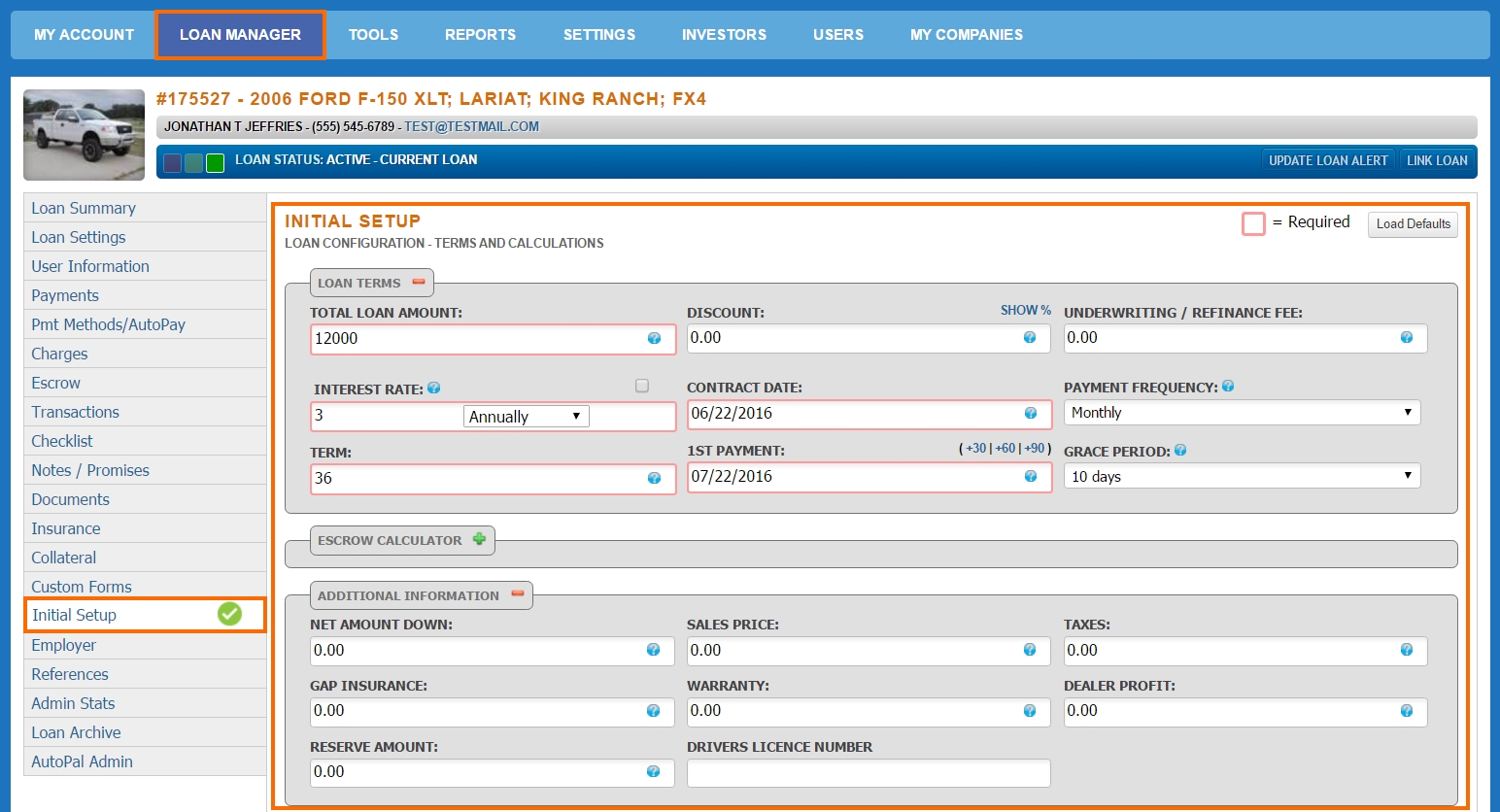Open Pmt Methods/AutoPay in the sidebar

click(145, 324)
